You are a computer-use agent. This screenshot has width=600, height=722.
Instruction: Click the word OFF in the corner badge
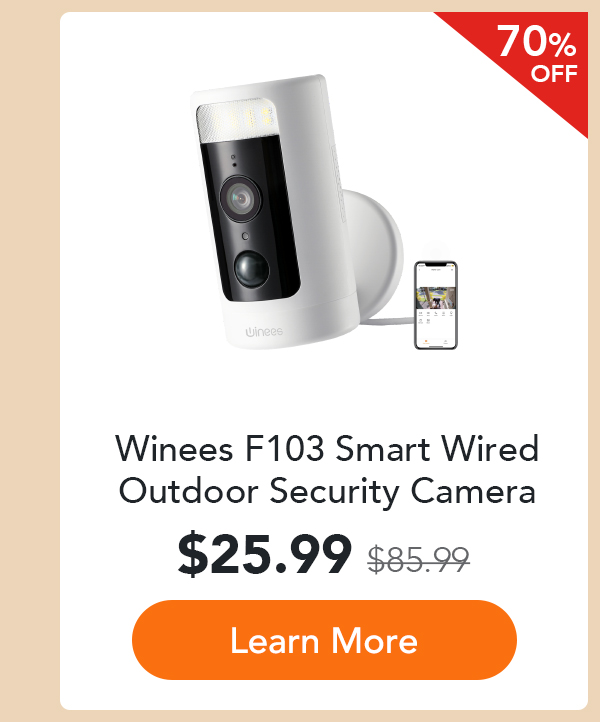pyautogui.click(x=554, y=74)
